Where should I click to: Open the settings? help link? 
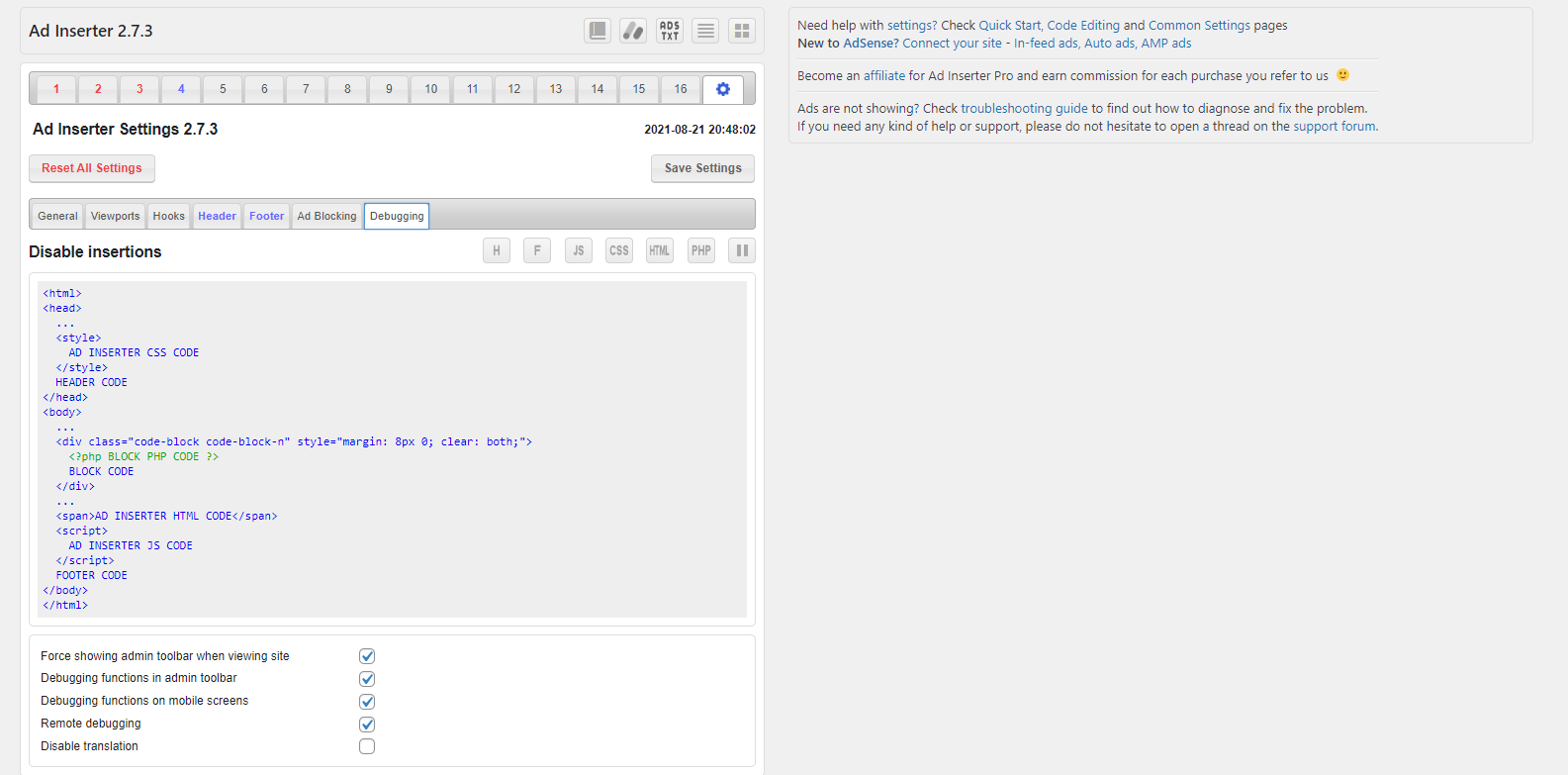point(912,26)
